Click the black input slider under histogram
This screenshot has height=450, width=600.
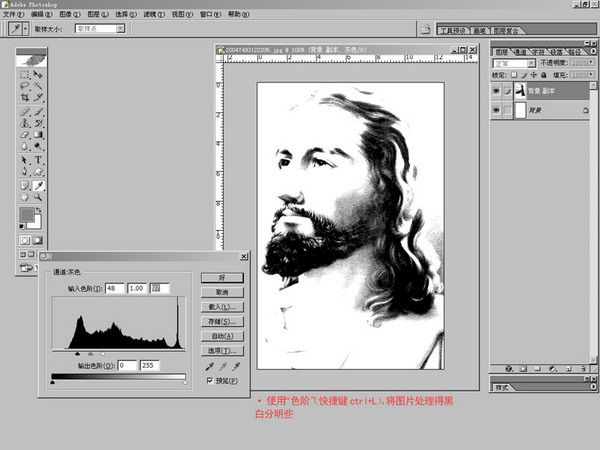coord(78,353)
